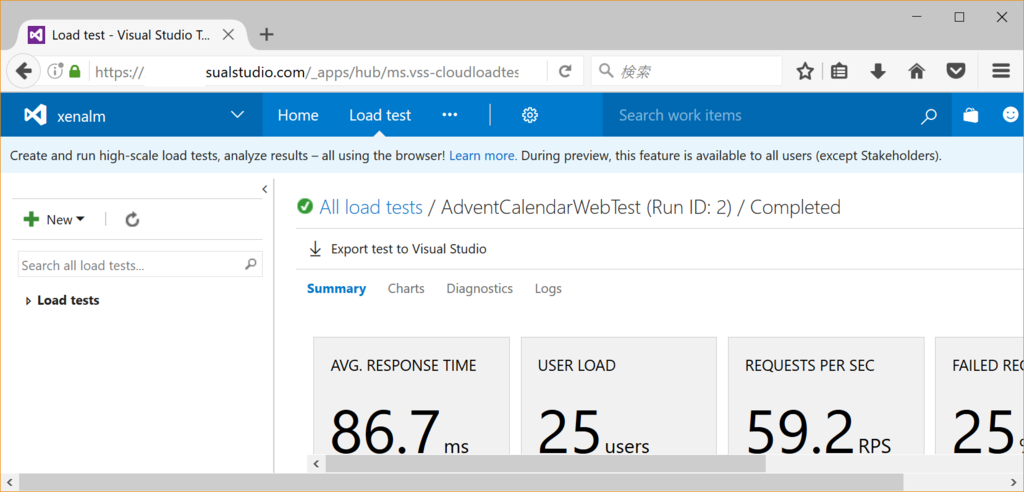Viewport: 1024px width, 492px height.
Task: Switch to the Charts tab
Action: click(406, 288)
